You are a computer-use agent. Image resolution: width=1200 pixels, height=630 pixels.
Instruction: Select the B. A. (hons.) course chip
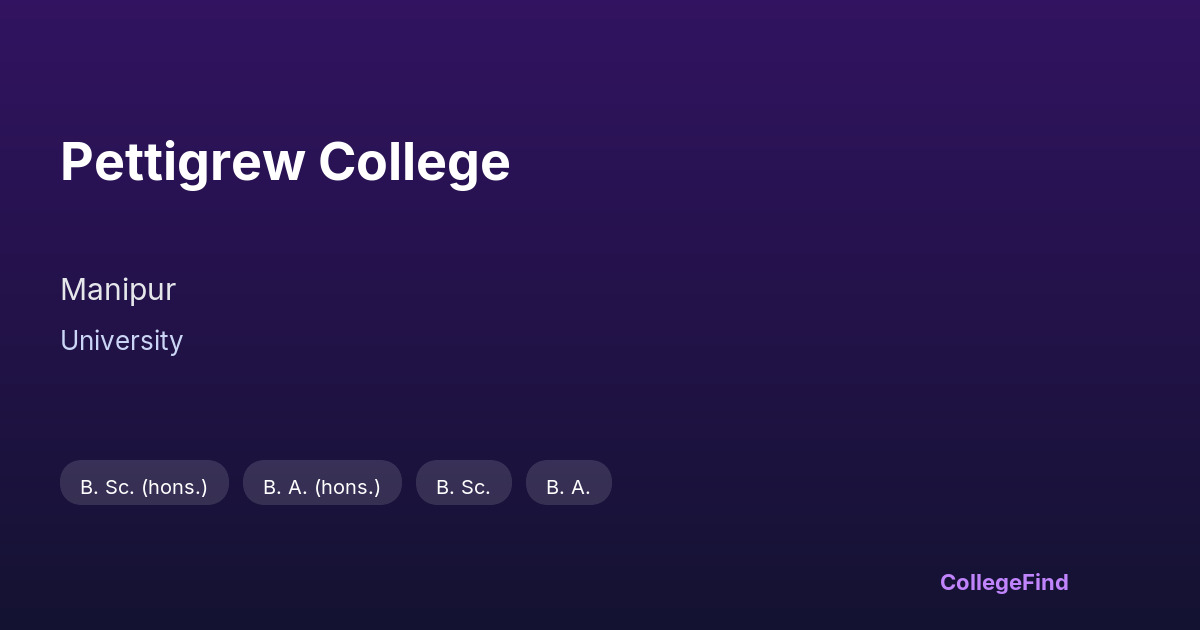[x=322, y=486]
